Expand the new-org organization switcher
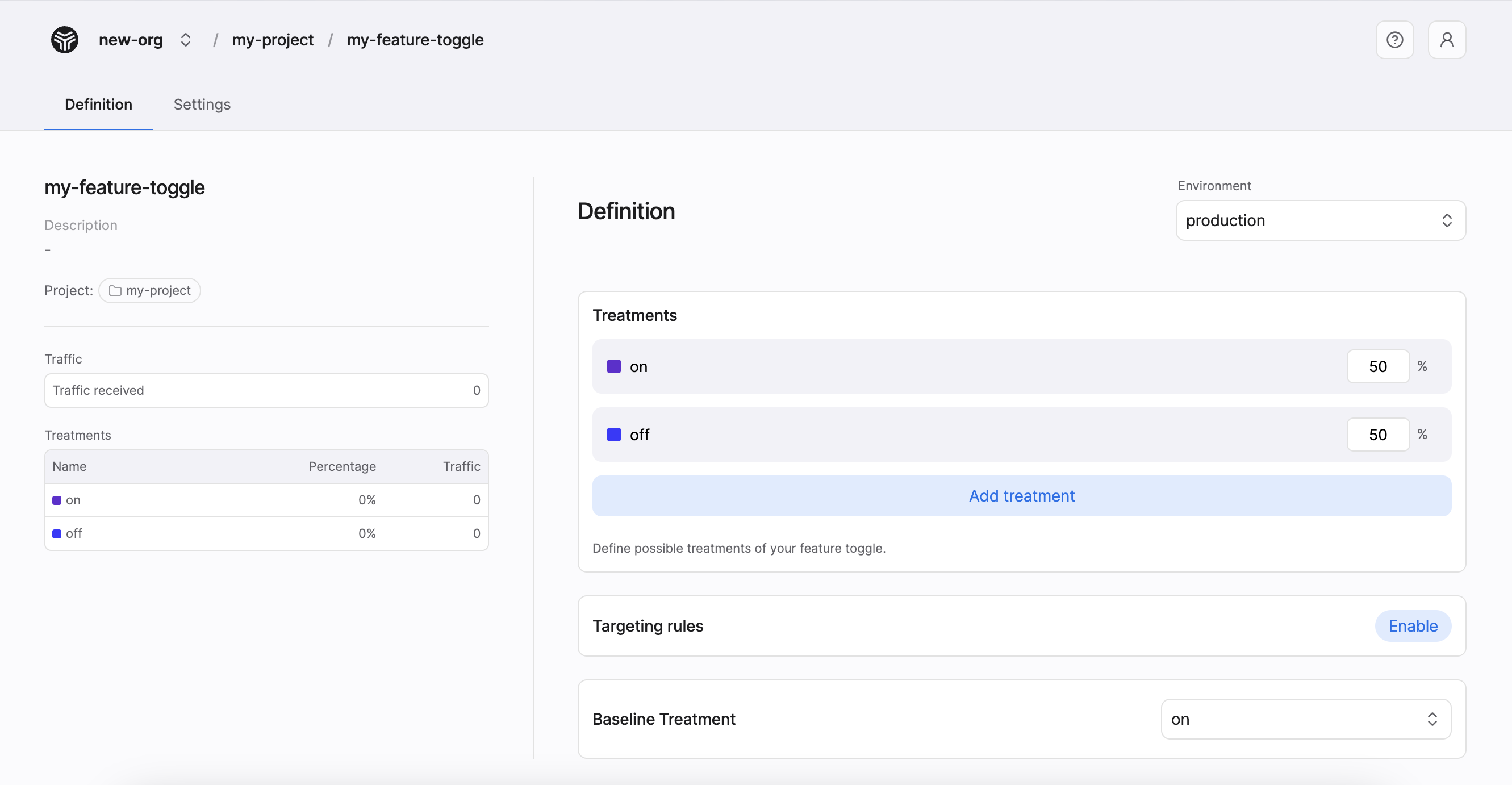Screen dimensions: 1512x785 point(186,40)
